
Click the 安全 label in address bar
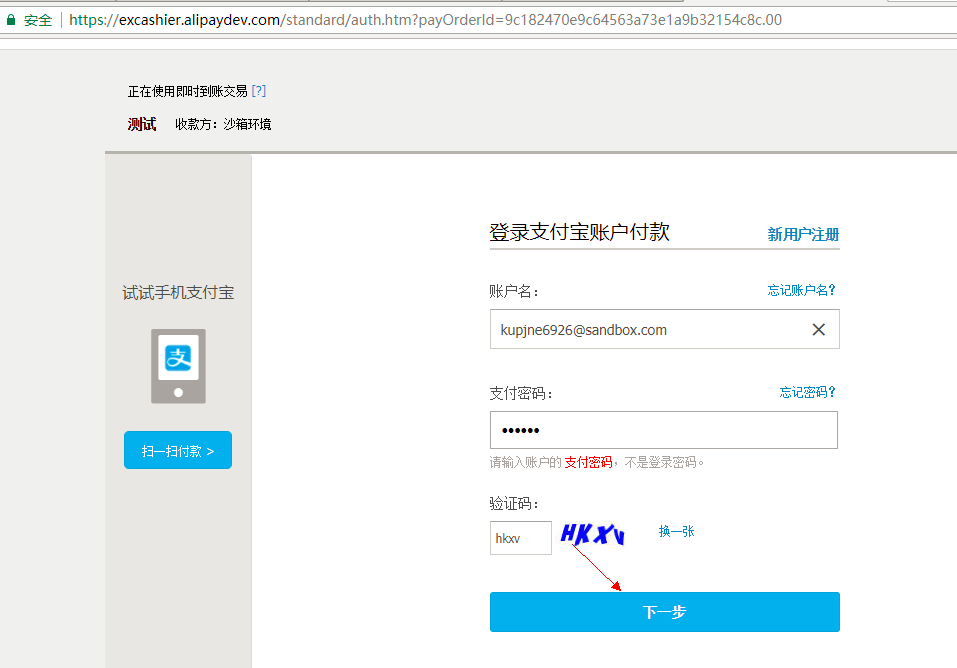(38, 20)
